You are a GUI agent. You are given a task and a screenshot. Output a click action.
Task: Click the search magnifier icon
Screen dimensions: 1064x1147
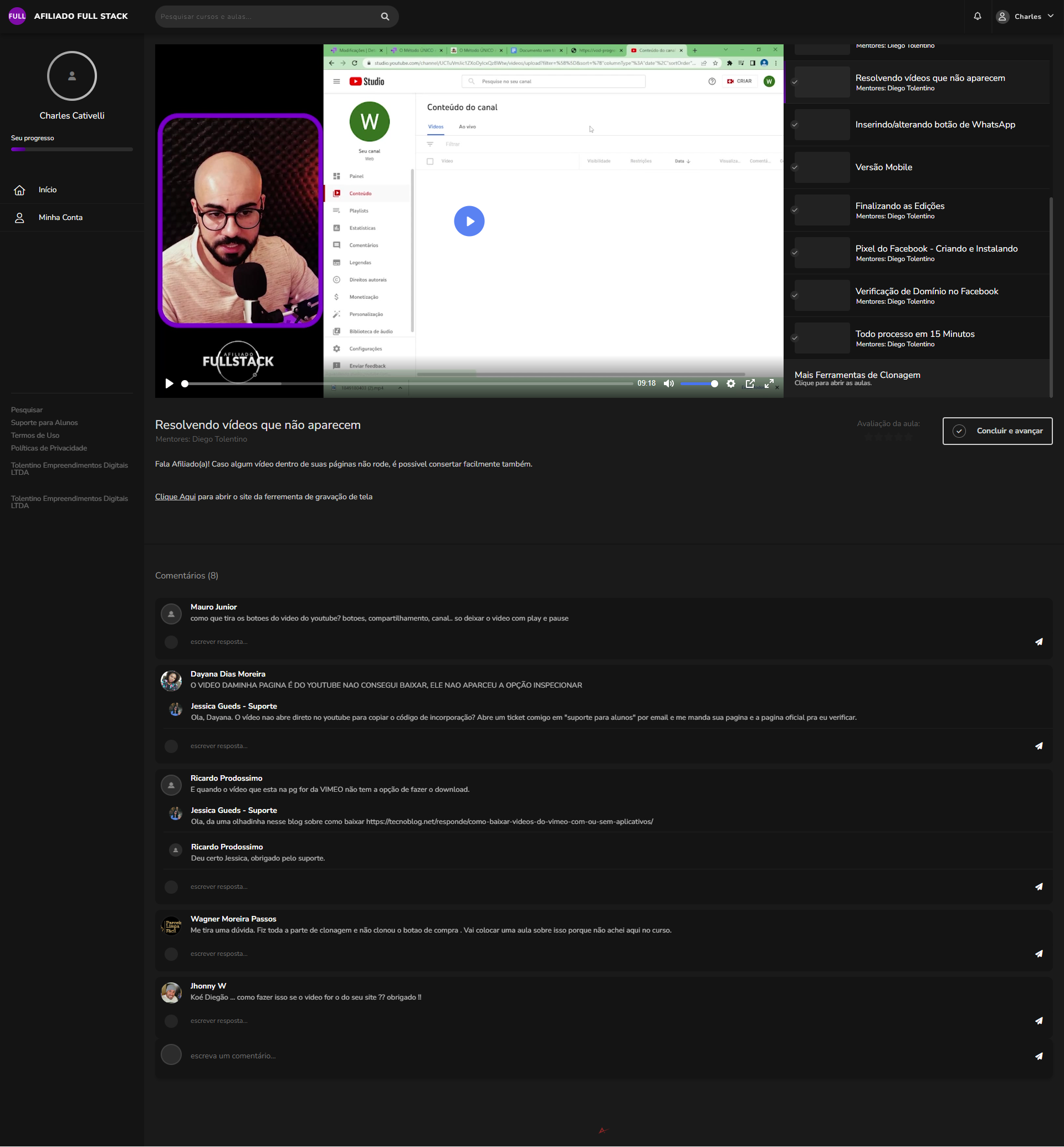pyautogui.click(x=385, y=17)
